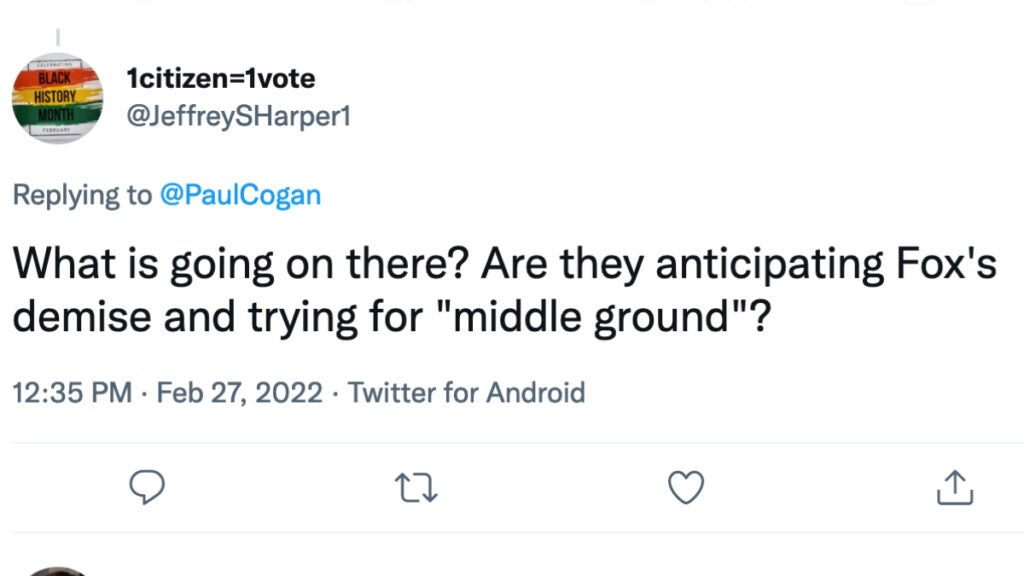1024x576 pixels.
Task: Open the Twitter for Android source label
Action: click(x=466, y=393)
